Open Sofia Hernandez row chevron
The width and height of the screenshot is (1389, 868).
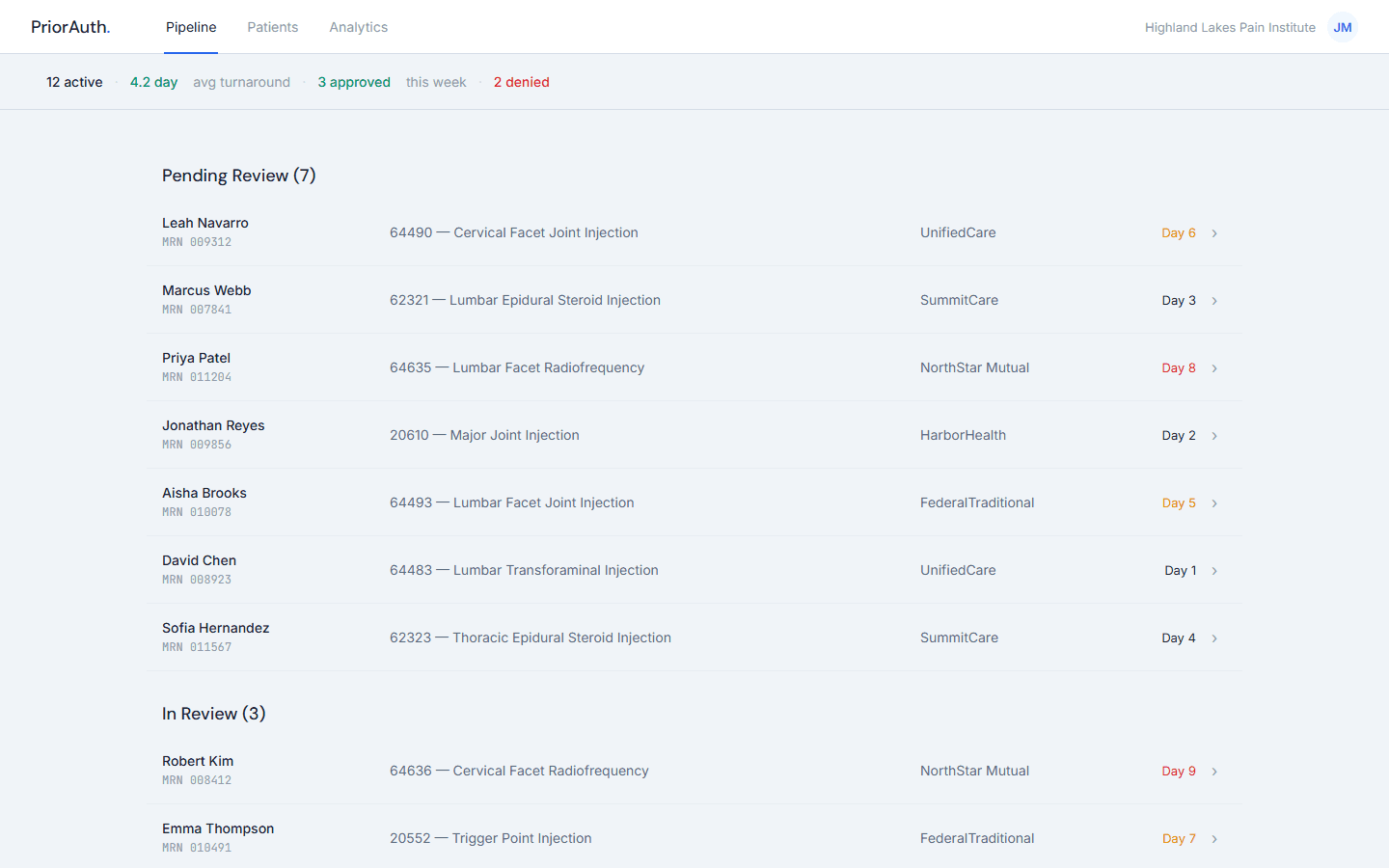click(x=1214, y=638)
